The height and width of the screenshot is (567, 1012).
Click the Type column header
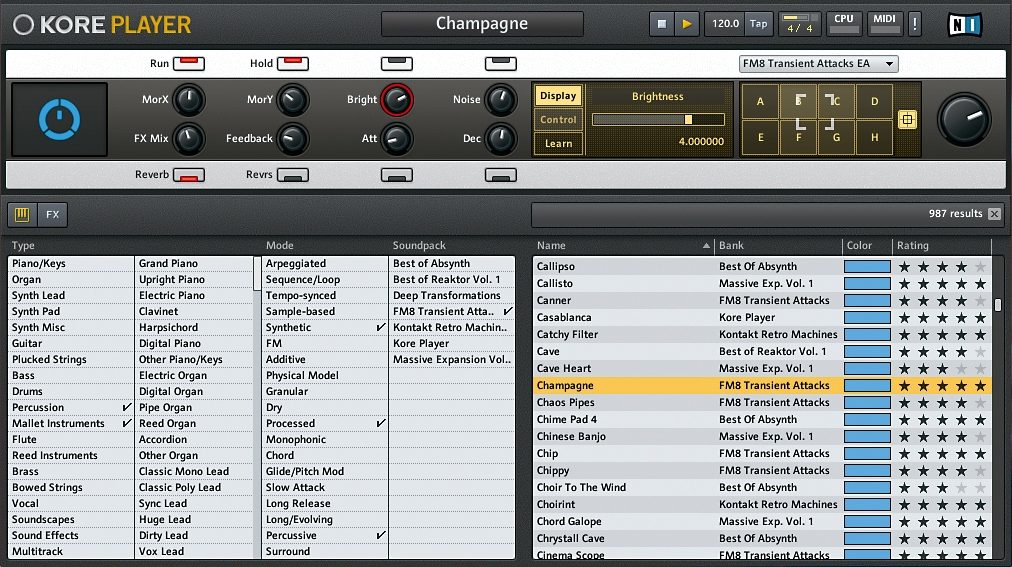[23, 246]
